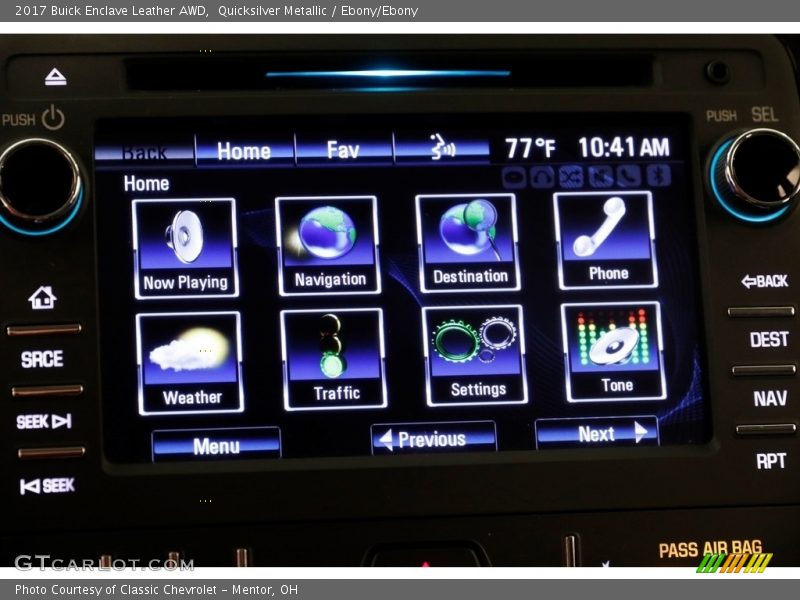Screen dimensions: 800x600
Task: Open the Navigation globe tile
Action: [328, 245]
